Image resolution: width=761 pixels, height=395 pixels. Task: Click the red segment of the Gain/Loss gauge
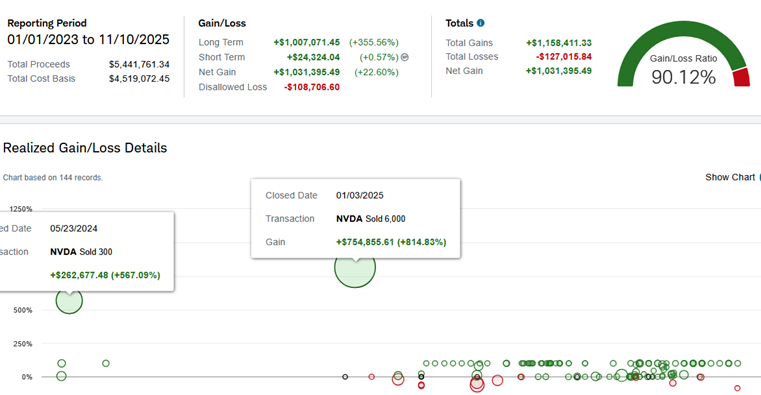tap(742, 78)
